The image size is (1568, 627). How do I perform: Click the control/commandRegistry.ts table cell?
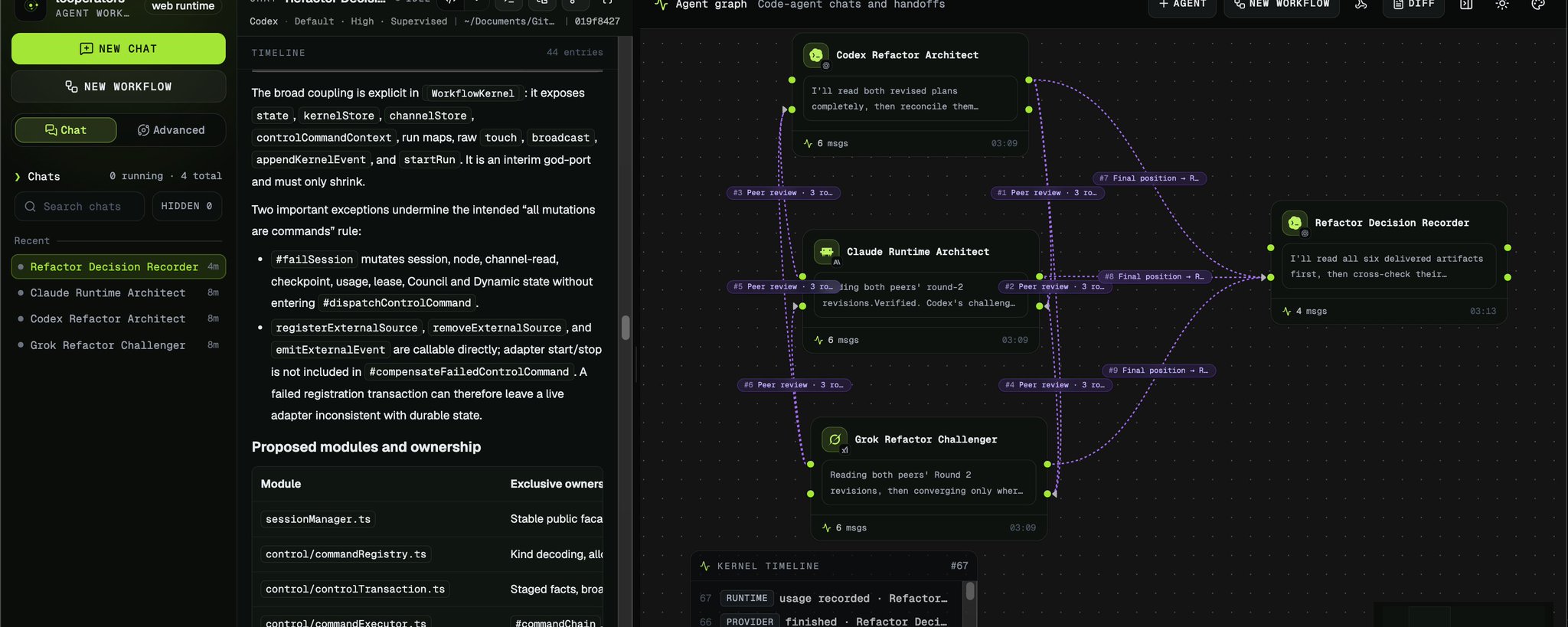coord(346,554)
